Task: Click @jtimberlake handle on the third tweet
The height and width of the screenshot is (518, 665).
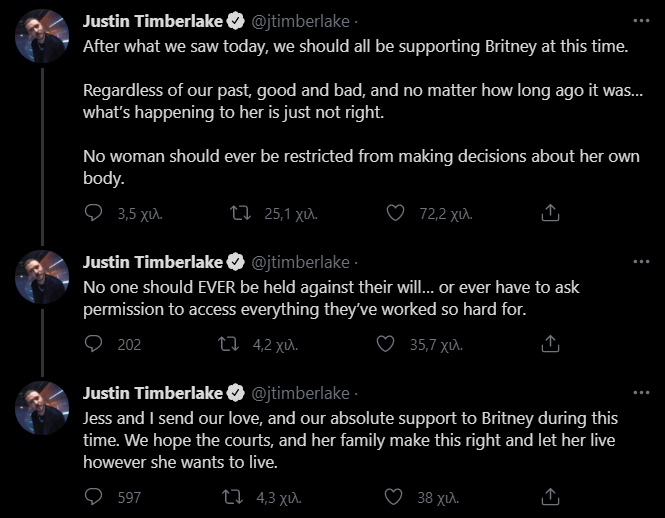Action: (x=300, y=393)
